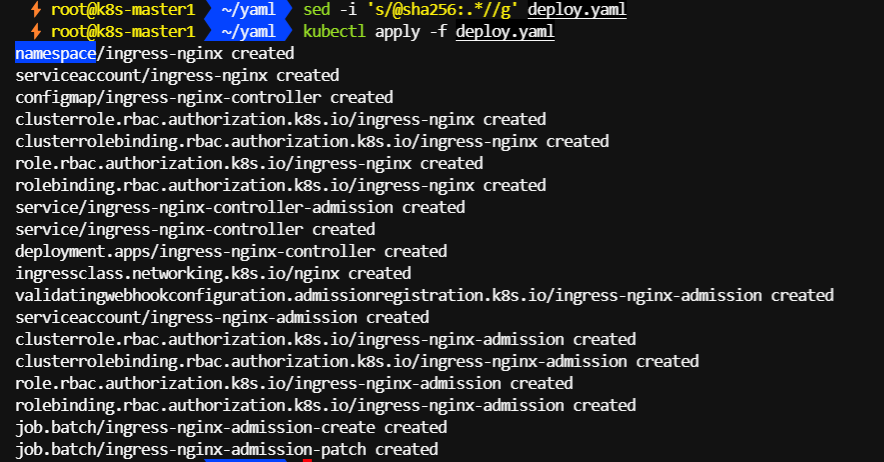Click the sed pattern string 's/@sha256:.*//g'
The height and width of the screenshot is (462, 884).
[437, 10]
